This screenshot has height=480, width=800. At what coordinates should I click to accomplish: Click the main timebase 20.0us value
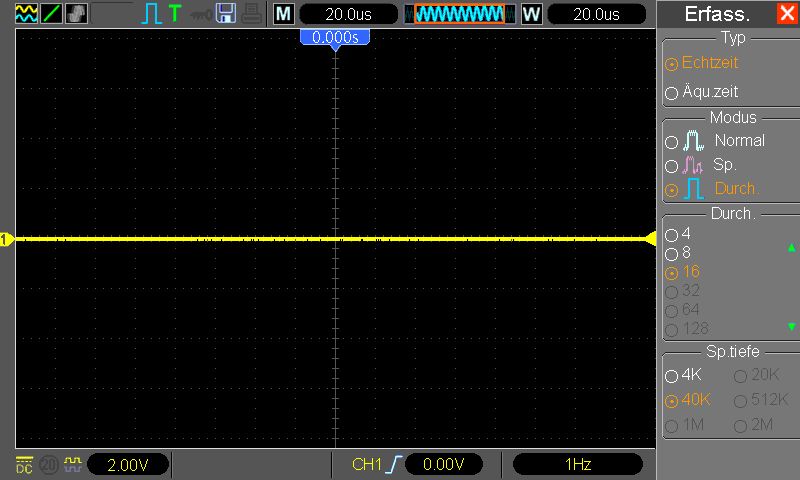[348, 14]
